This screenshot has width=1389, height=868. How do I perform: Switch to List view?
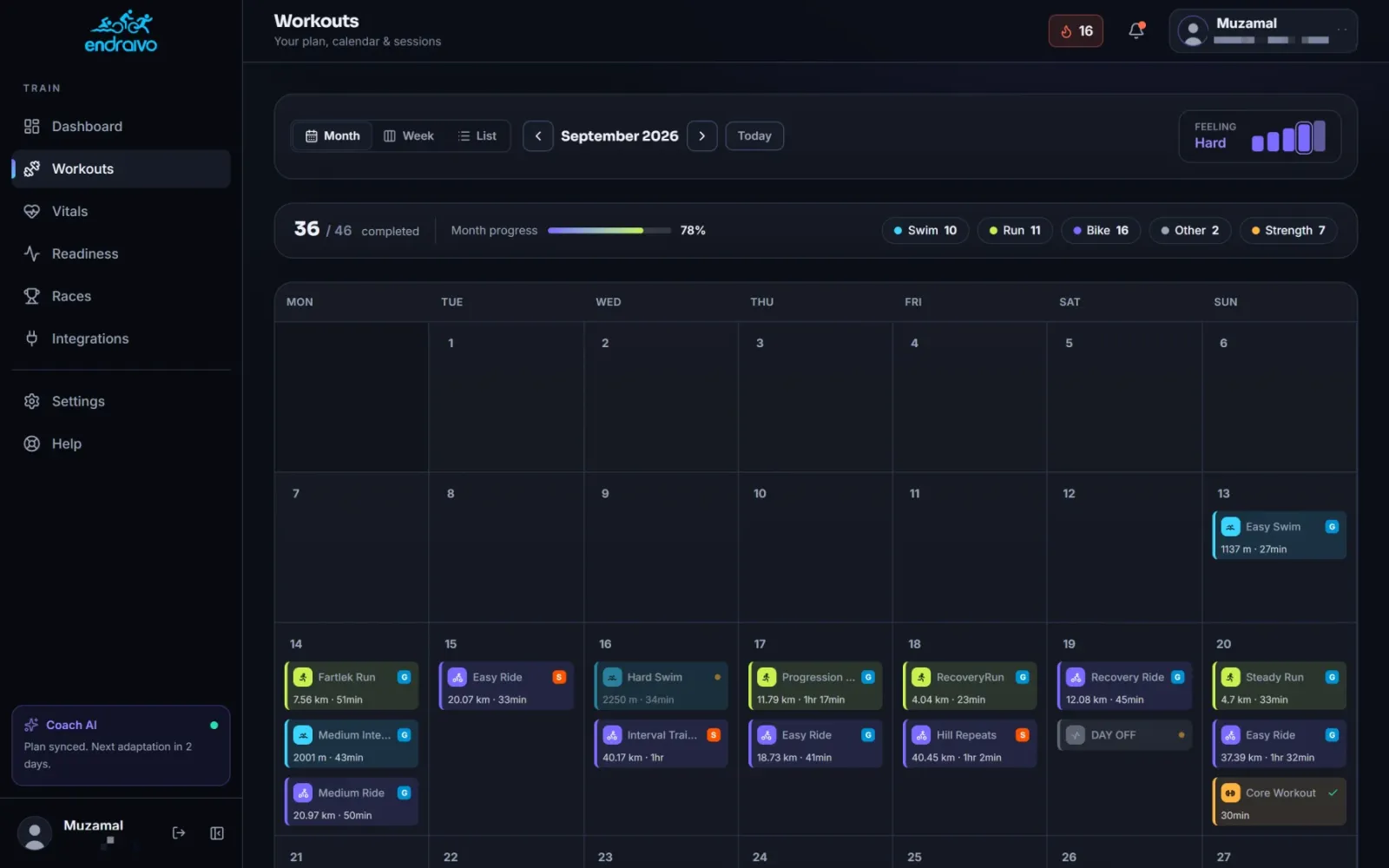point(477,136)
